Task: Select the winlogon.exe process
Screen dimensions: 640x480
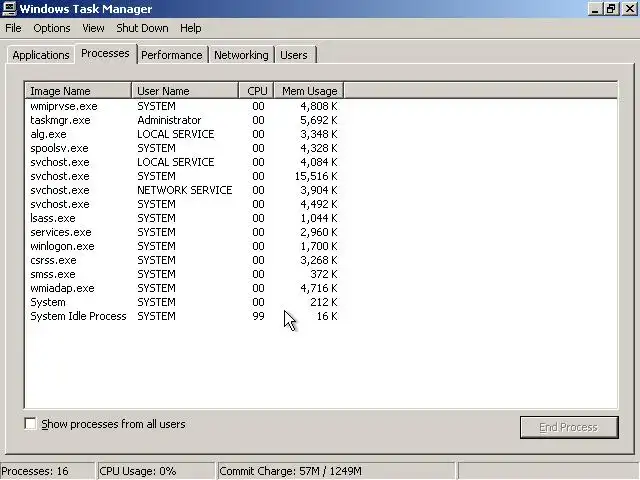Action: click(184, 246)
